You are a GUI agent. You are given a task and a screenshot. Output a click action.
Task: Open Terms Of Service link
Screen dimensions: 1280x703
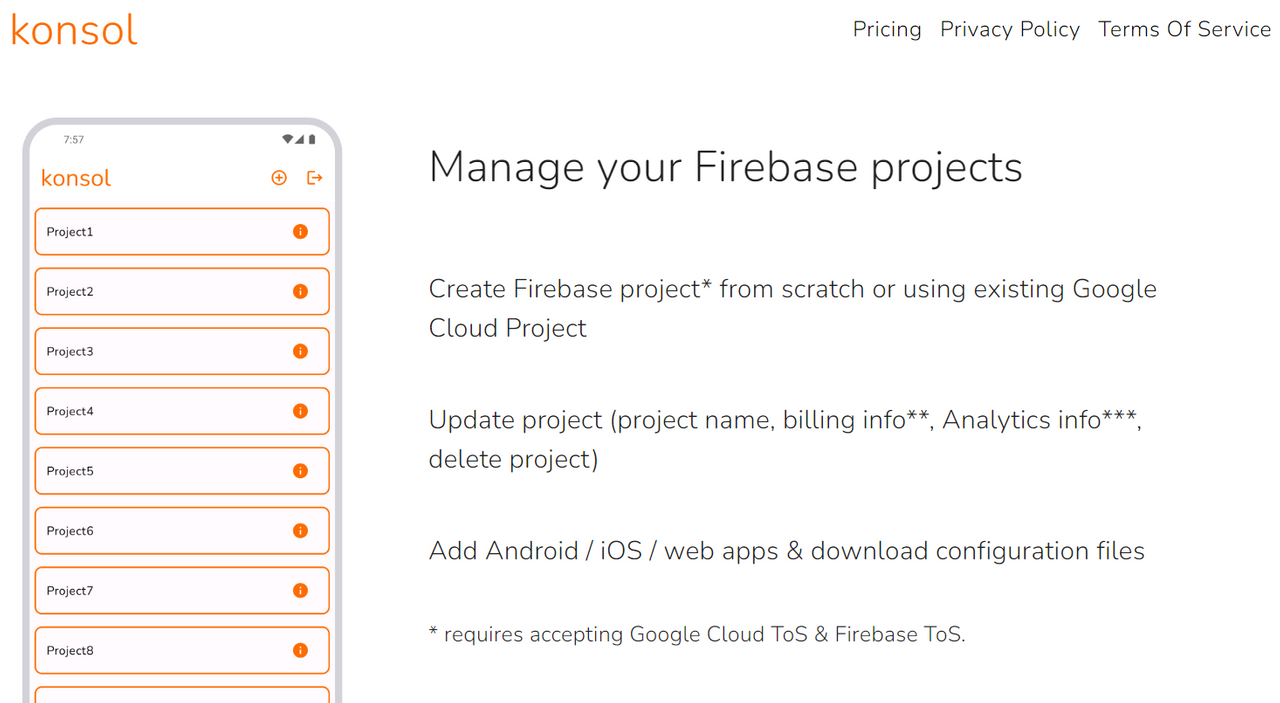pos(1184,30)
